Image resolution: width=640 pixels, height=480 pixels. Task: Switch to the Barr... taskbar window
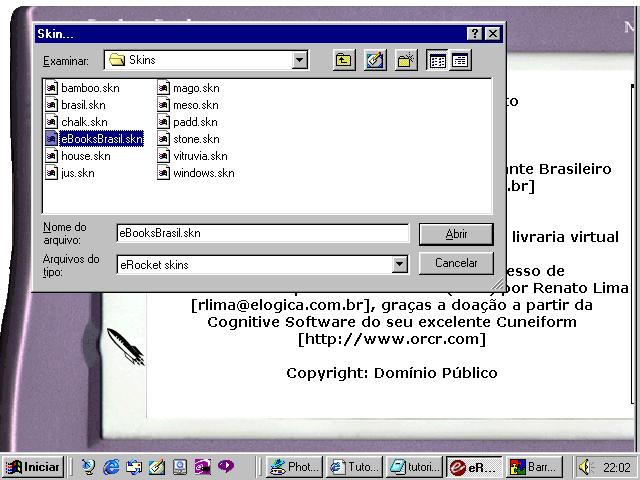[534, 467]
